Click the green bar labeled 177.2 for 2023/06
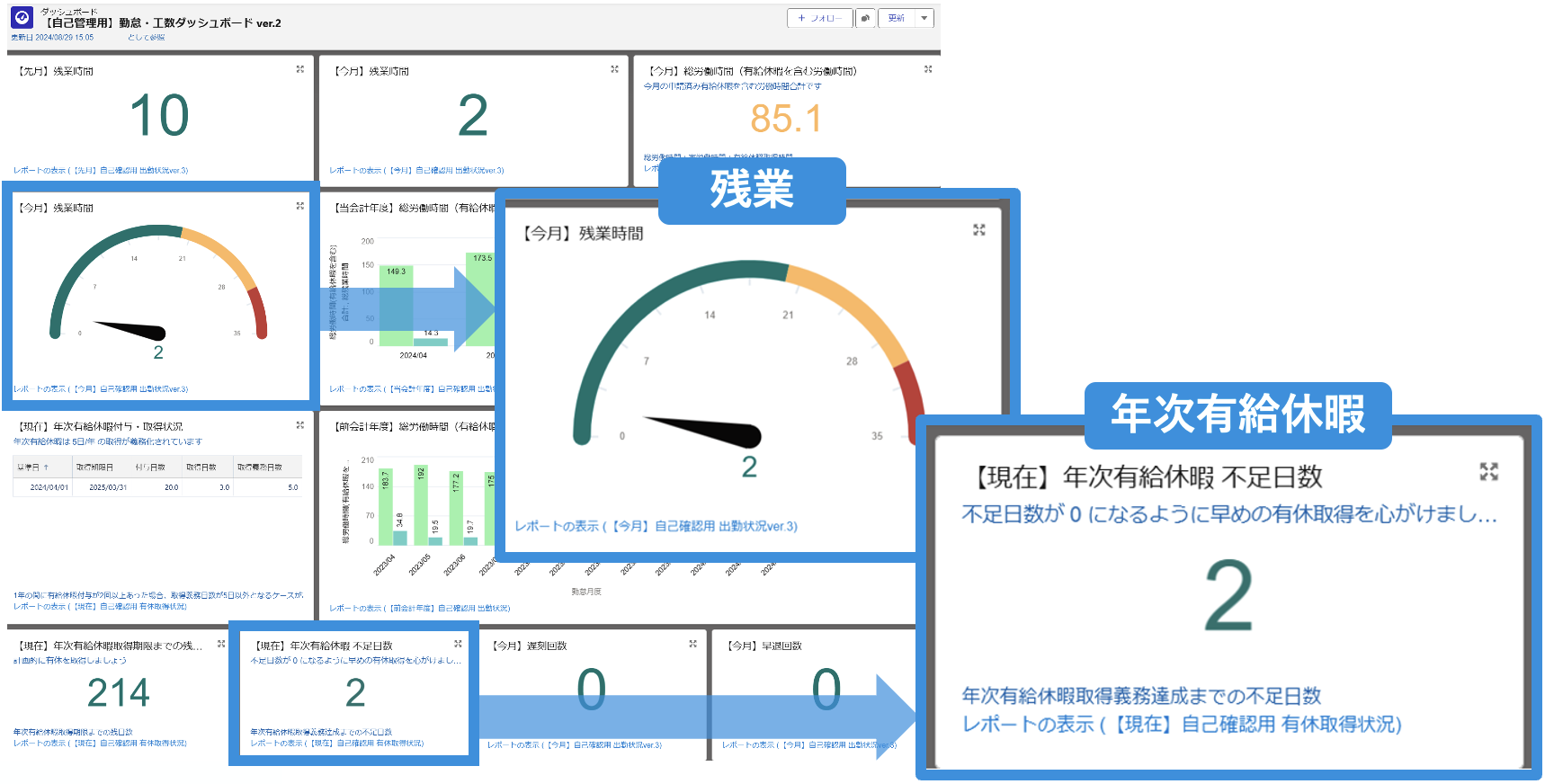 point(455,509)
